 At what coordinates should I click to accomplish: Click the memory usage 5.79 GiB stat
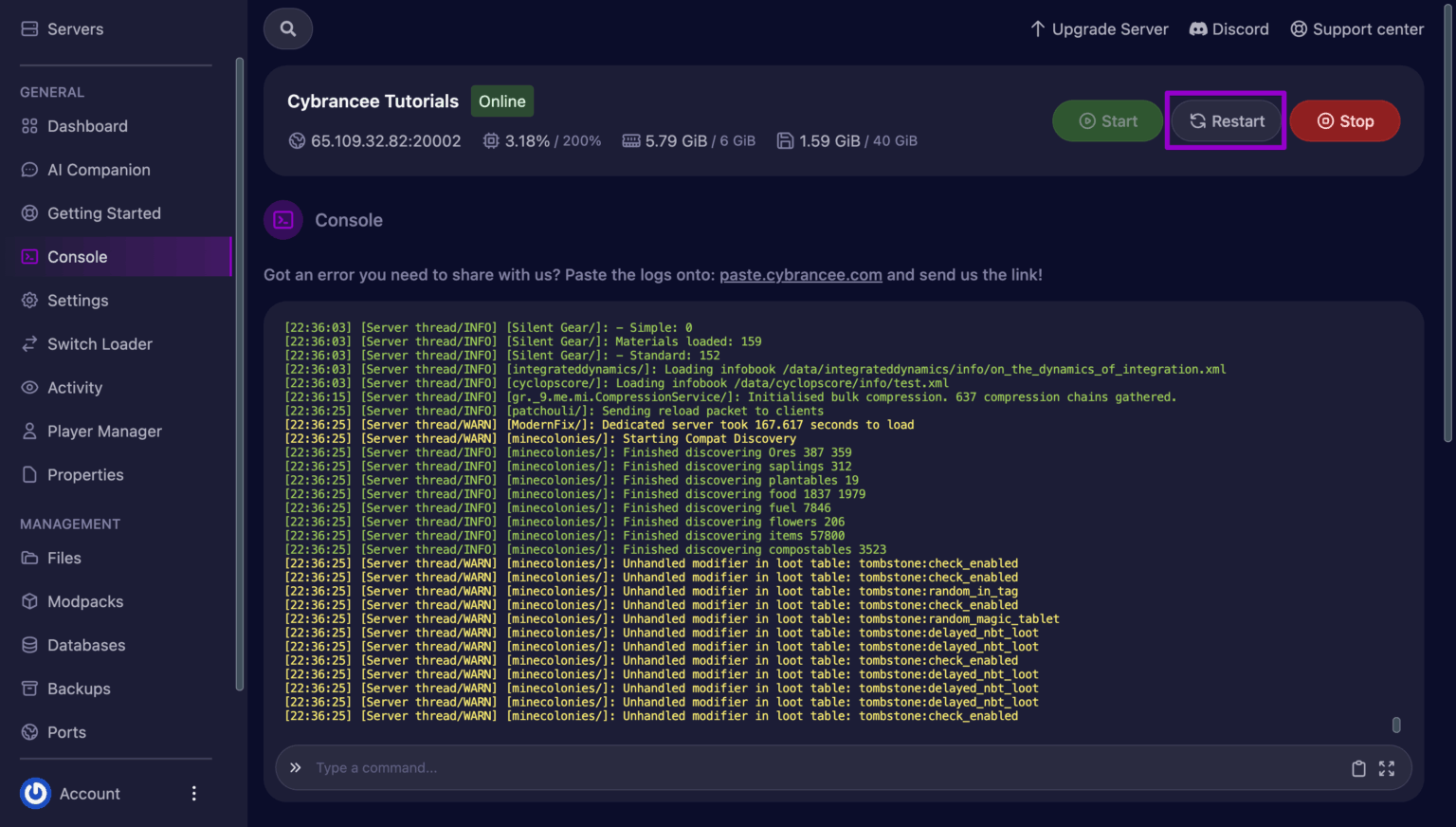click(688, 141)
